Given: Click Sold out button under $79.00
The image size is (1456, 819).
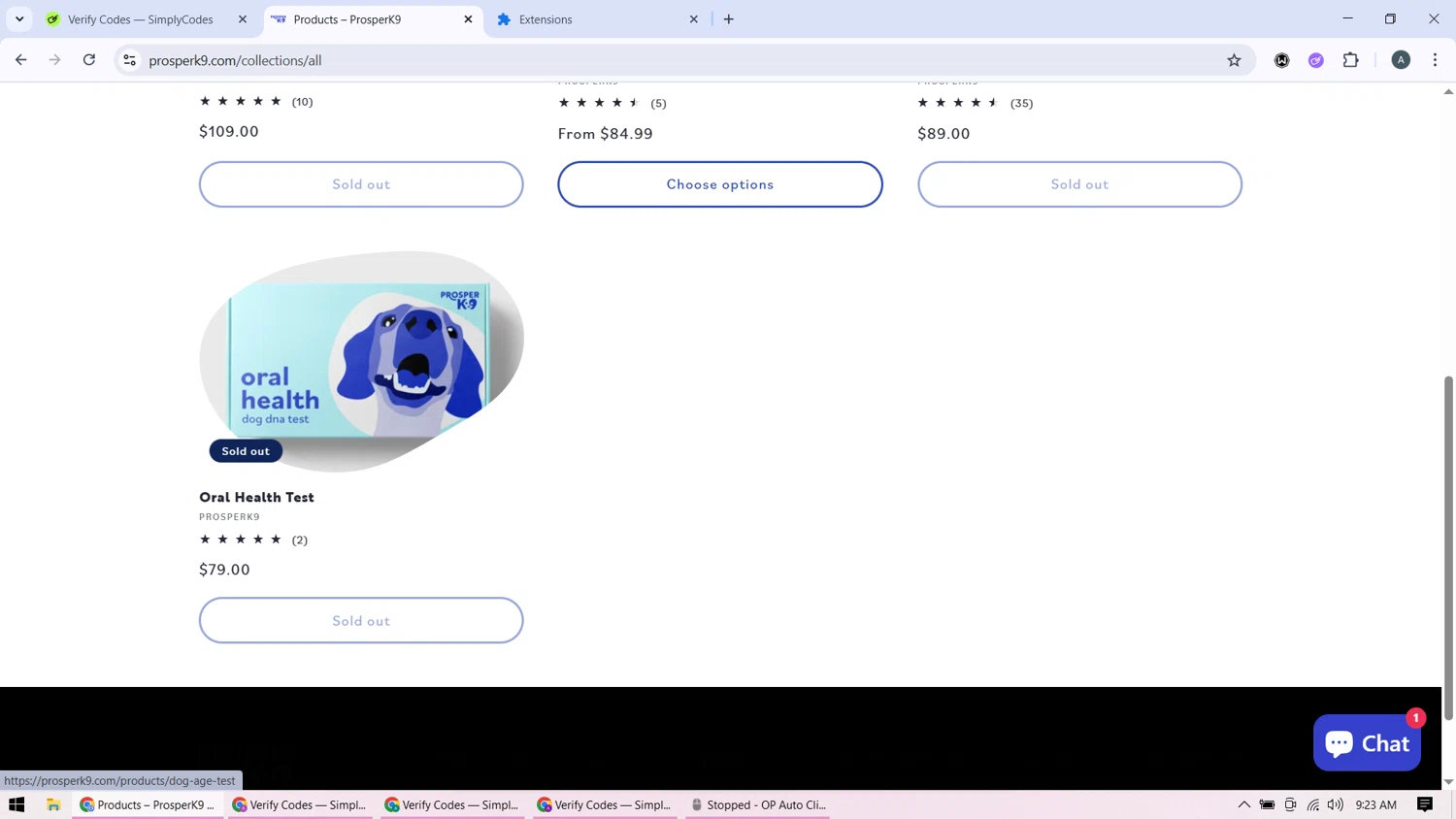Looking at the screenshot, I should pos(361,620).
